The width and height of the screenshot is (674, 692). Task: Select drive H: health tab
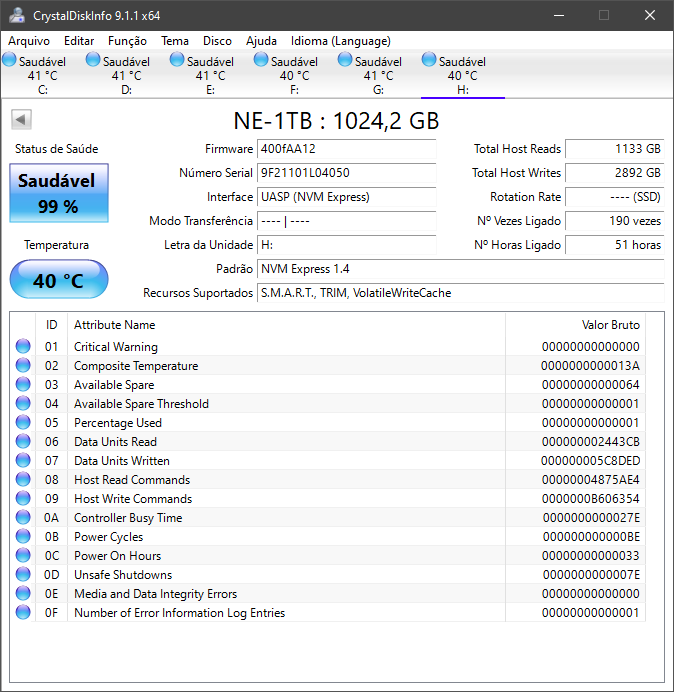[x=463, y=75]
